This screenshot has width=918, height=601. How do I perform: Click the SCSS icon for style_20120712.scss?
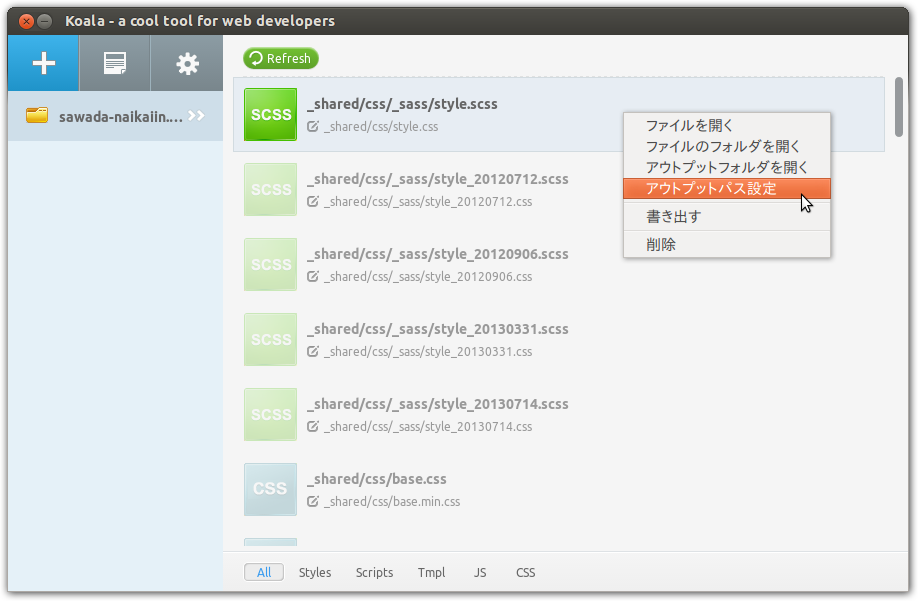270,190
